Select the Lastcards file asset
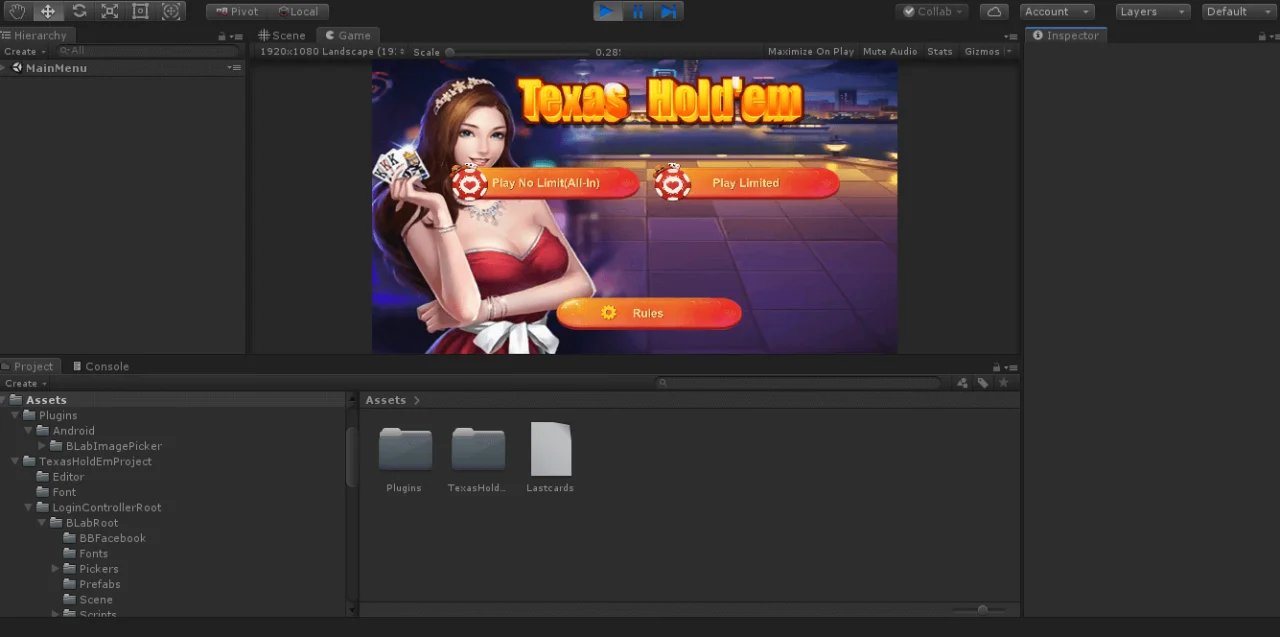1280x637 pixels. [x=550, y=449]
